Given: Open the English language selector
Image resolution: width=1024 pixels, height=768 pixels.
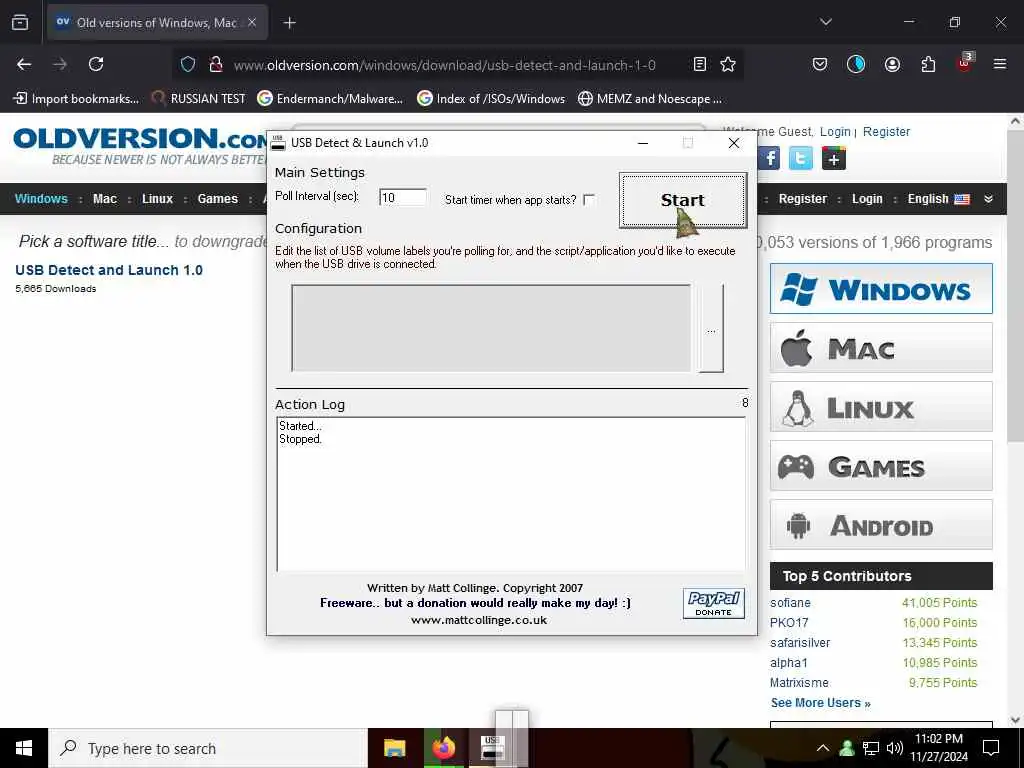Looking at the screenshot, I should click(938, 199).
